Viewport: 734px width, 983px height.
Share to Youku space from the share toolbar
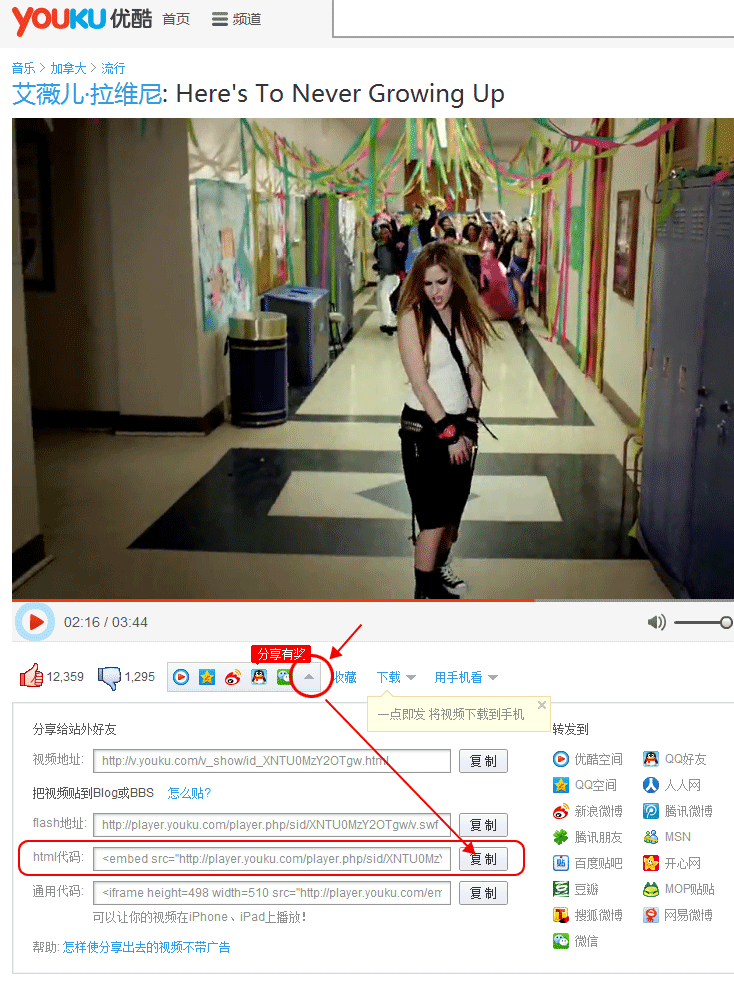(181, 677)
